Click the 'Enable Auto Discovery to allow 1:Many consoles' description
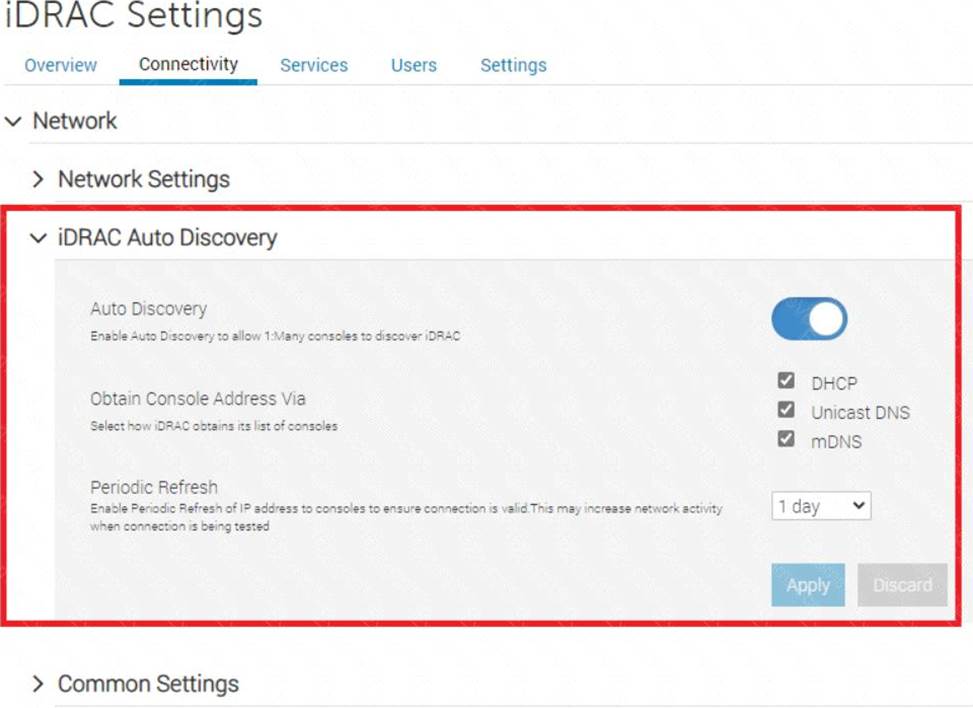Viewport: 973px width, 708px height. pos(276,336)
